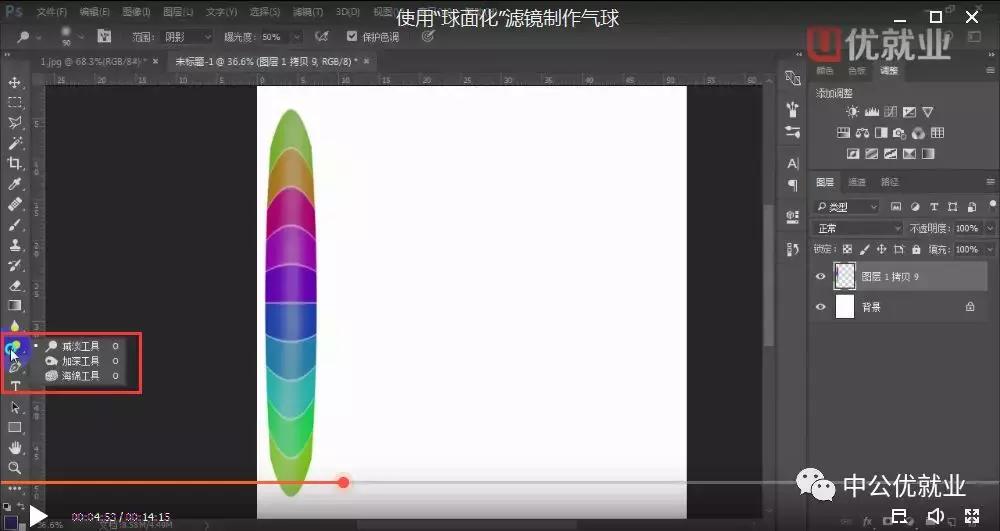Open the layer filter type dropdown
Viewport: 1000px width, 531px height.
[x=848, y=207]
